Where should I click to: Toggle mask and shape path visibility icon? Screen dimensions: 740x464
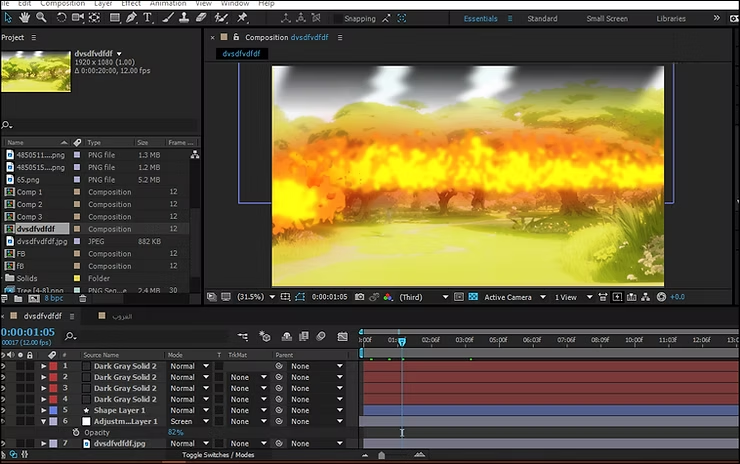pos(300,297)
